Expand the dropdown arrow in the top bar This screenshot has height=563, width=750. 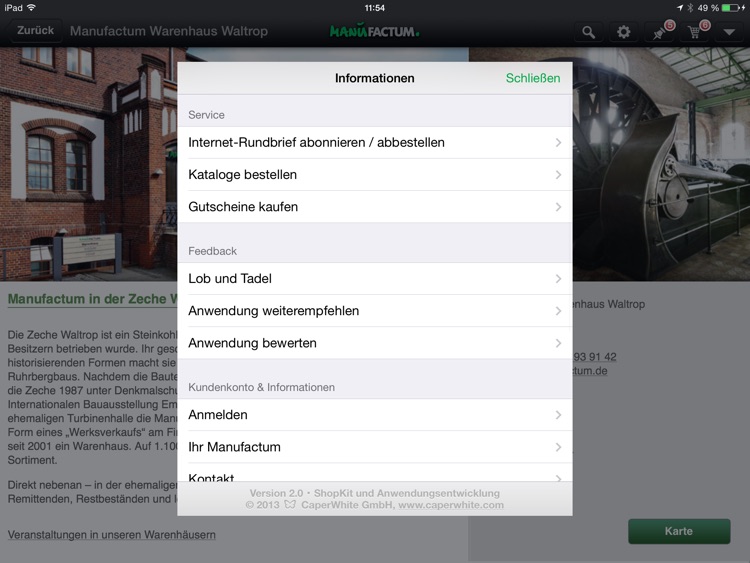click(729, 32)
